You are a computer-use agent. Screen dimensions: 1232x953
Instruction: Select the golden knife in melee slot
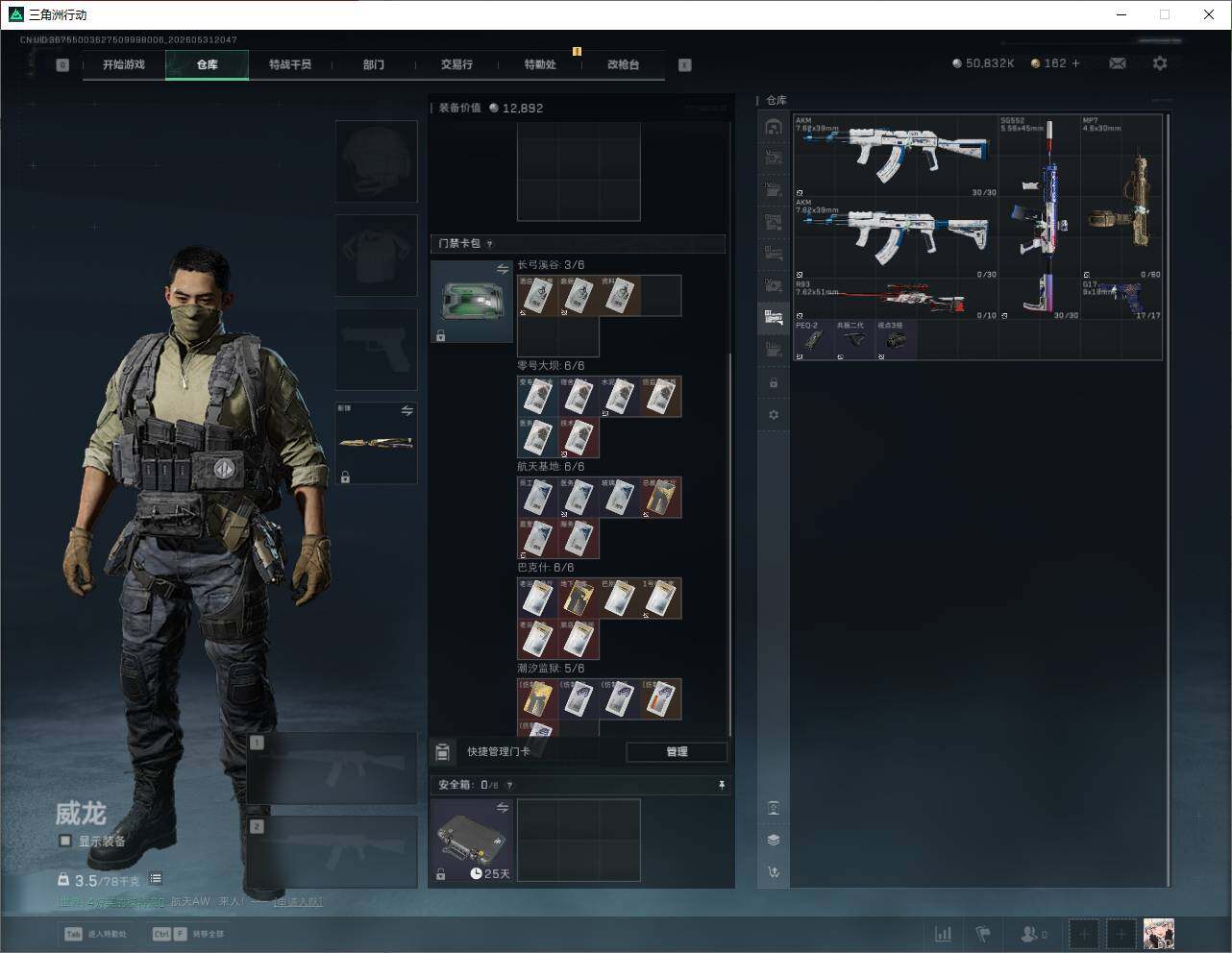point(376,443)
